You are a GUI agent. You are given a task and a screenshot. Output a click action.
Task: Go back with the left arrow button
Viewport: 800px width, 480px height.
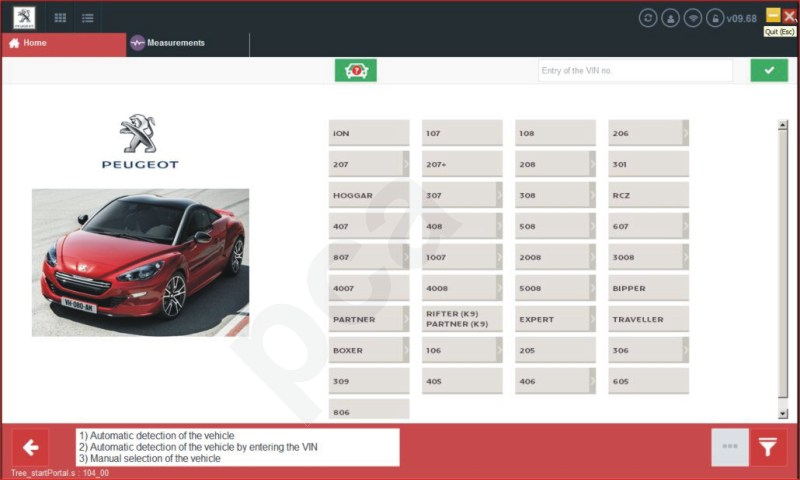pyautogui.click(x=31, y=447)
